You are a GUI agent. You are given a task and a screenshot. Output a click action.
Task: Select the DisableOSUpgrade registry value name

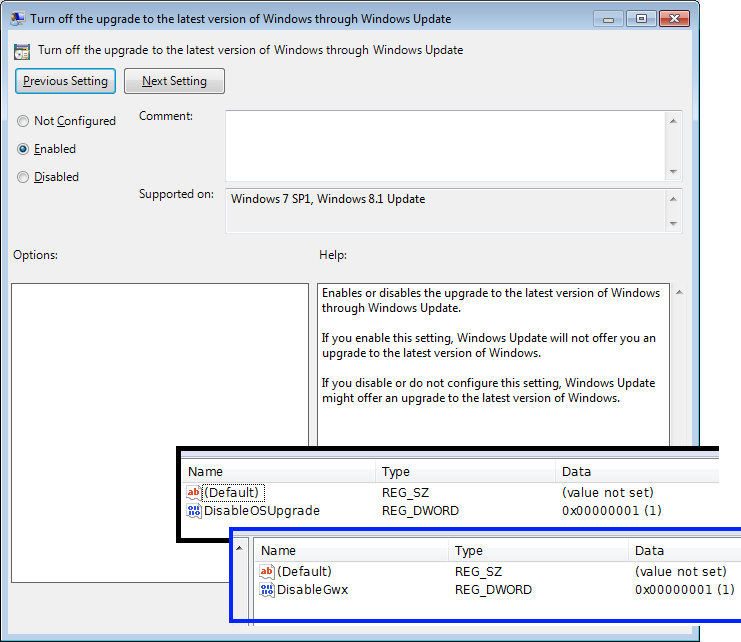pyautogui.click(x=262, y=511)
